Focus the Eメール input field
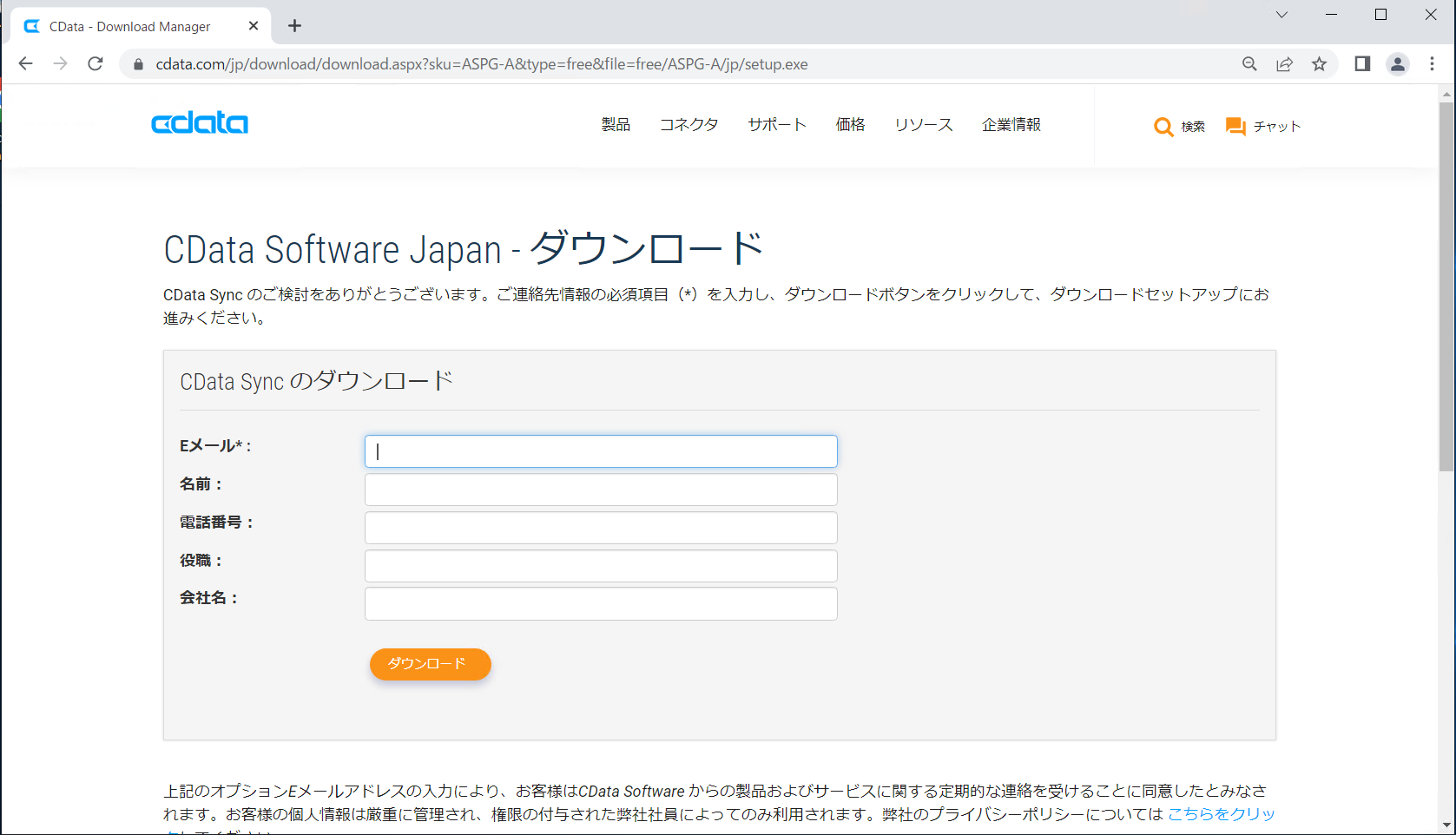Image resolution: width=1456 pixels, height=835 pixels. (601, 451)
